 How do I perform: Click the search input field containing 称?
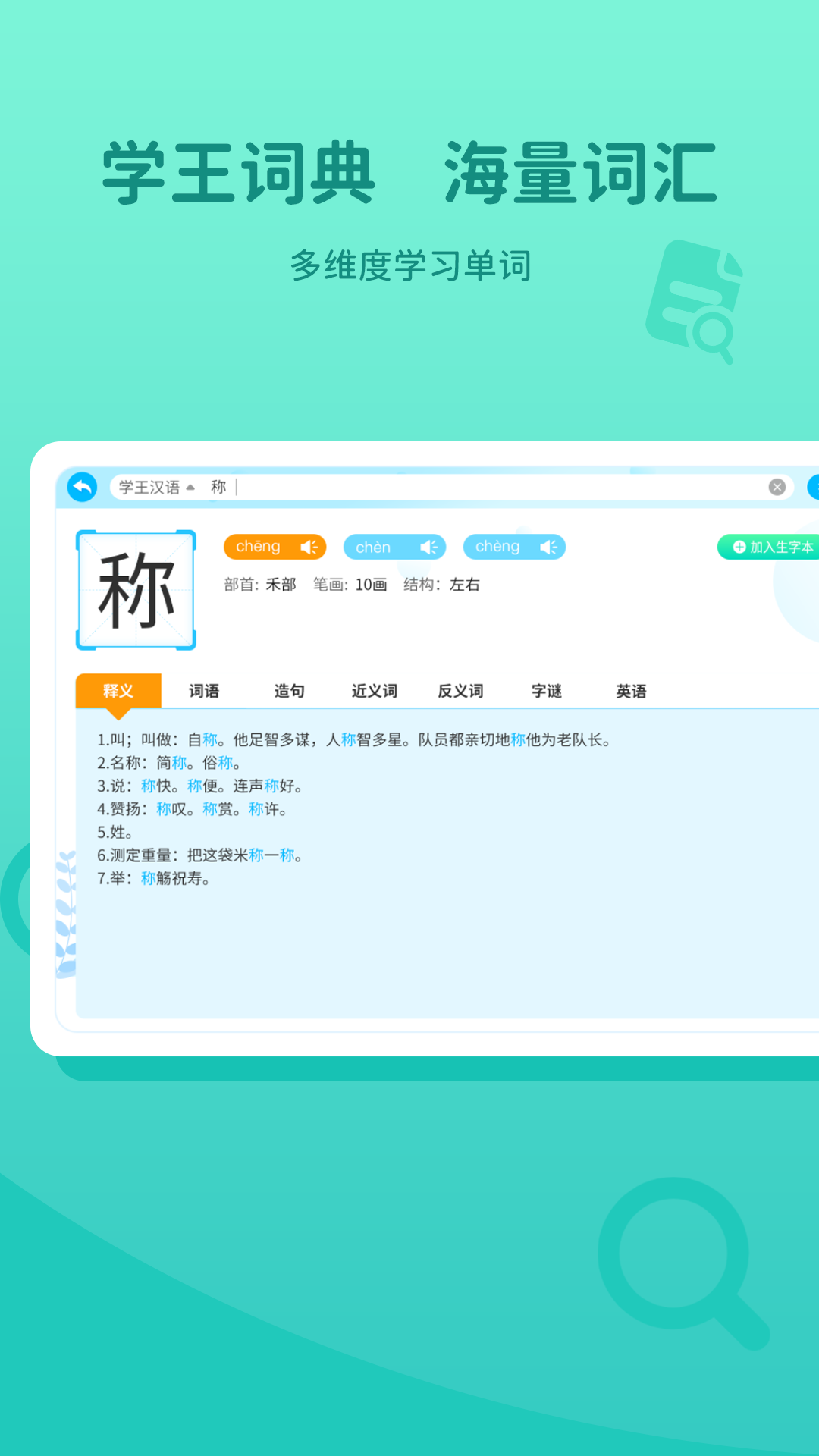tap(493, 487)
